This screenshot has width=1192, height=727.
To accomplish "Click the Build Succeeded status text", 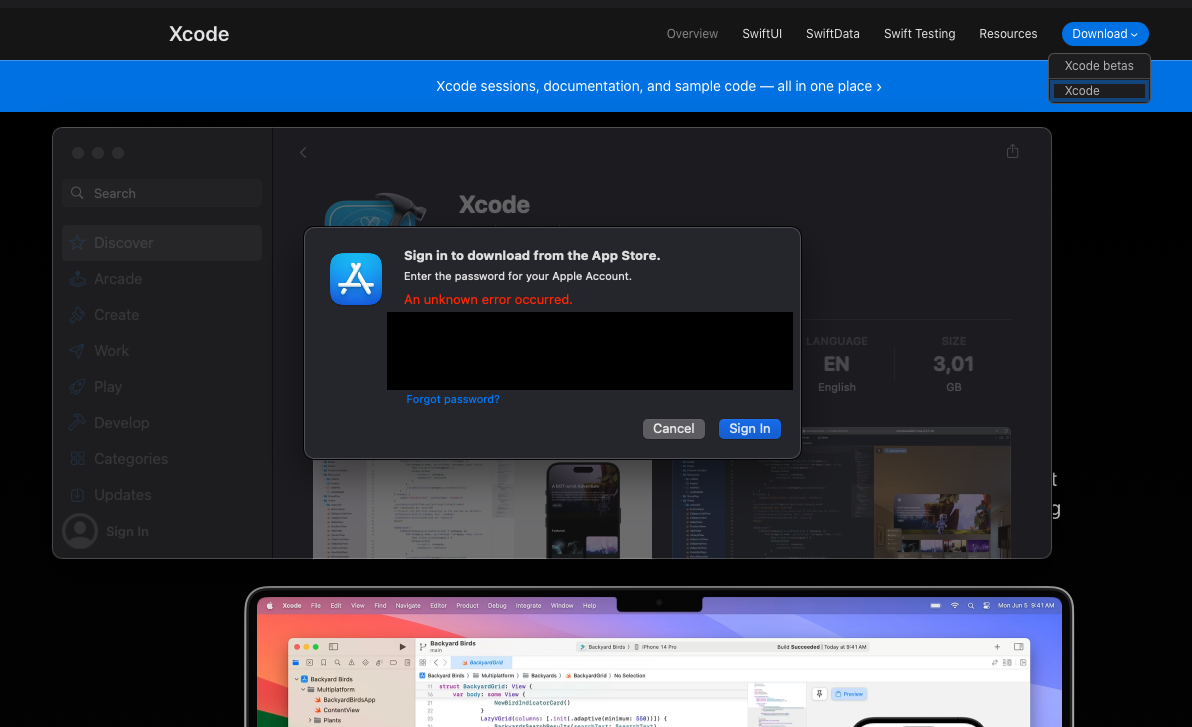I will click(x=798, y=647).
